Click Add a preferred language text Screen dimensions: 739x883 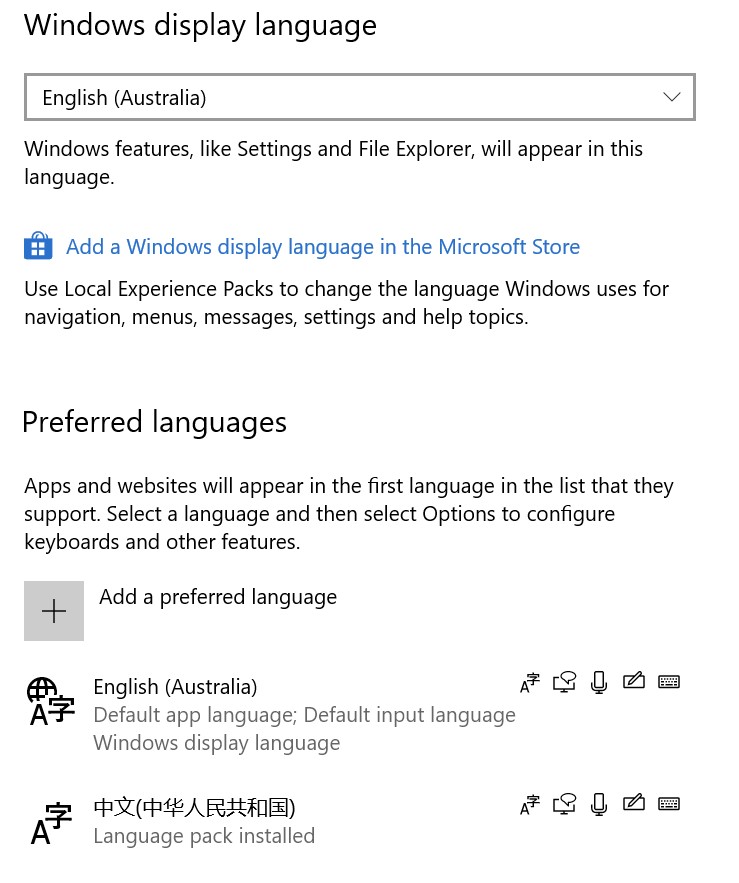coord(218,597)
